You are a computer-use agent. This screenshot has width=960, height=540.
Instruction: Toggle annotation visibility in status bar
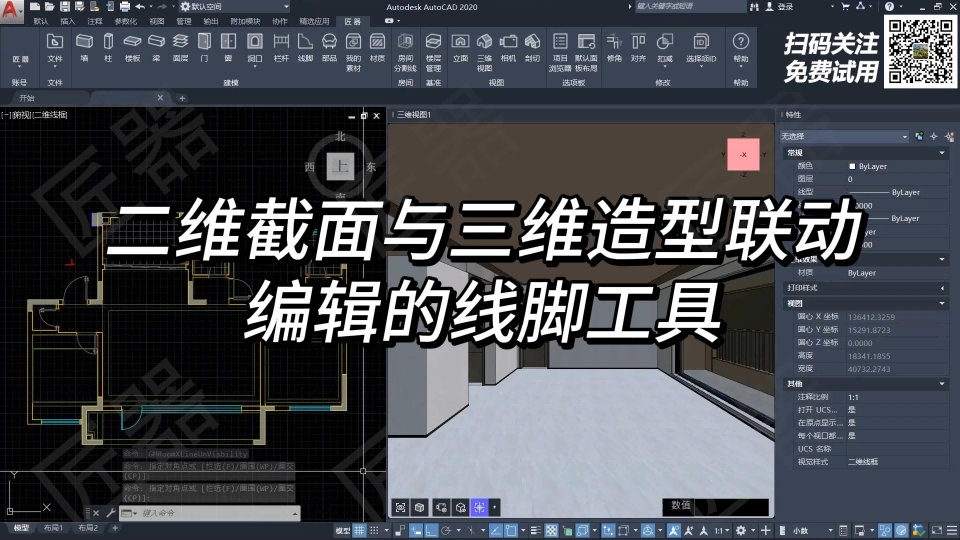pyautogui.click(x=673, y=530)
